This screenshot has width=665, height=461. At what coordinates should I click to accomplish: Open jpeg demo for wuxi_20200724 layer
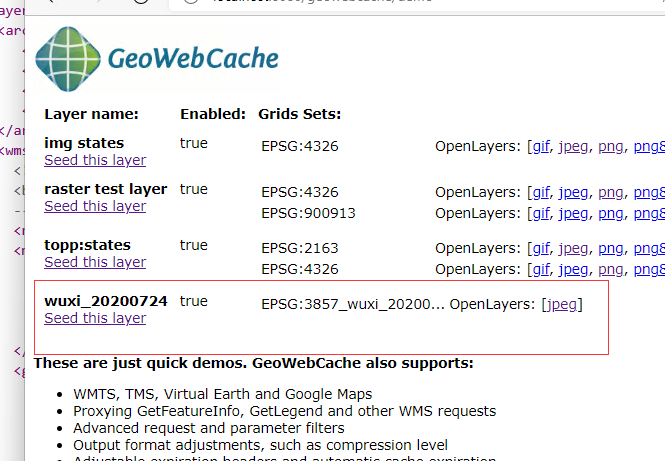pos(561,304)
